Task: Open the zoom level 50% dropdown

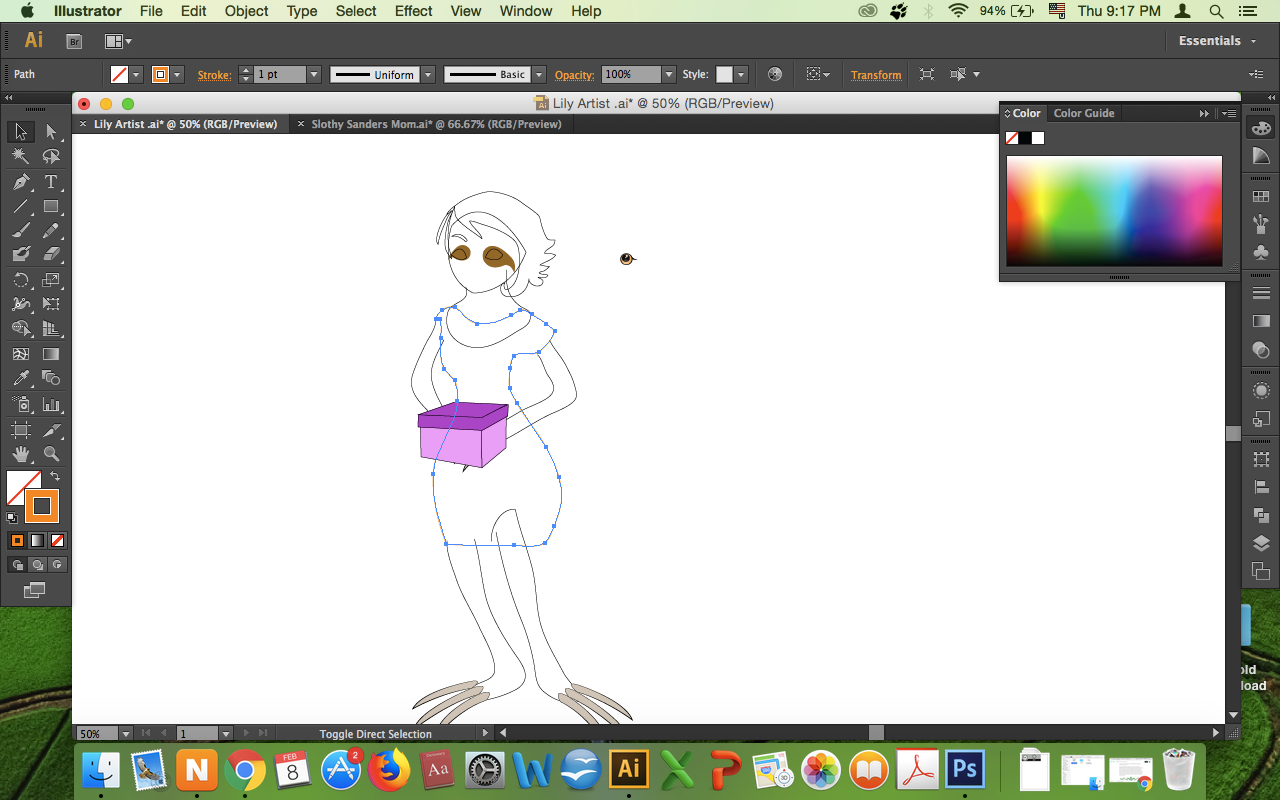Action: click(125, 734)
